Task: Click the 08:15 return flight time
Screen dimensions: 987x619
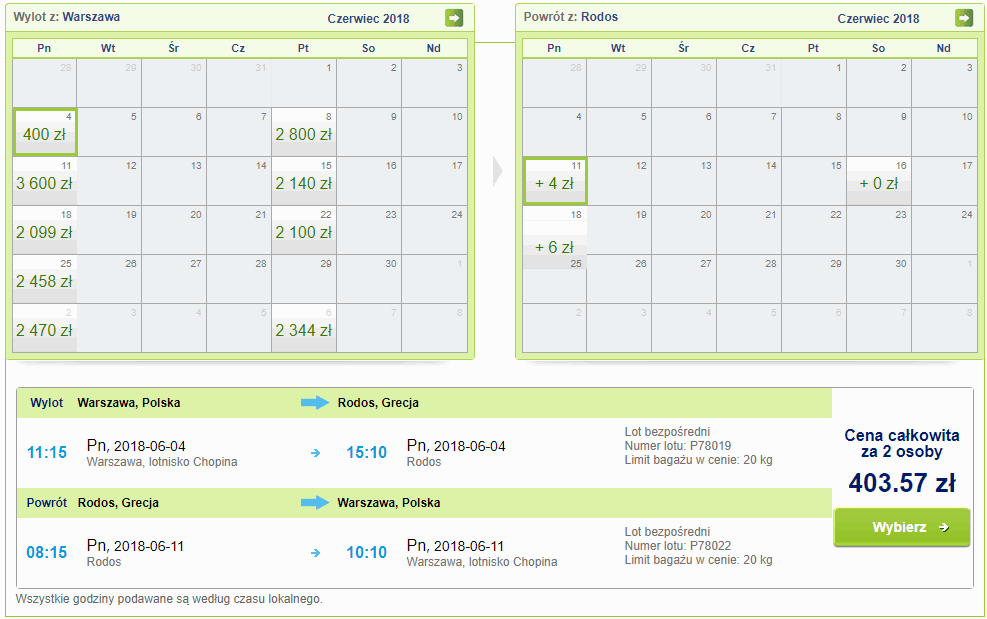Action: (47, 552)
